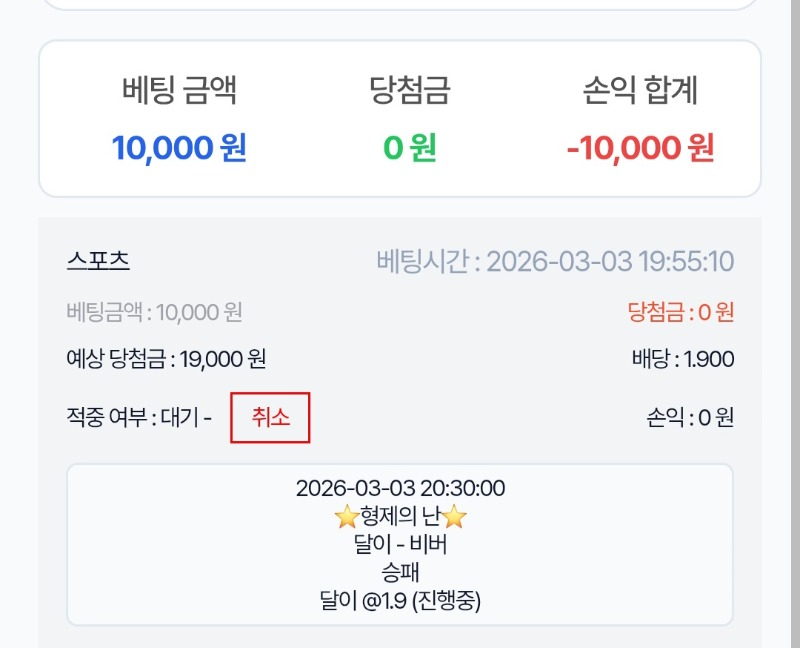
Task: Select the blue 10,000 원 betting total
Action: tap(179, 148)
